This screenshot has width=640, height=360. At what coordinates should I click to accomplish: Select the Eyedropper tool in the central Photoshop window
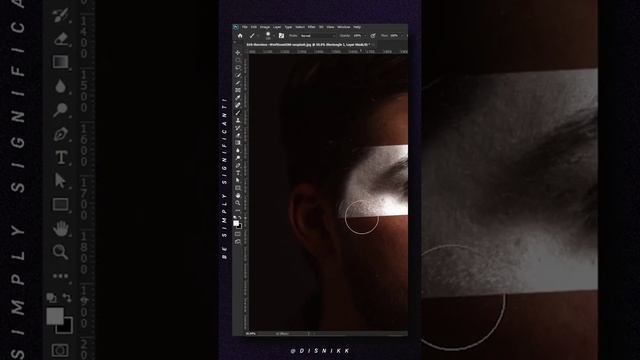pos(238,97)
